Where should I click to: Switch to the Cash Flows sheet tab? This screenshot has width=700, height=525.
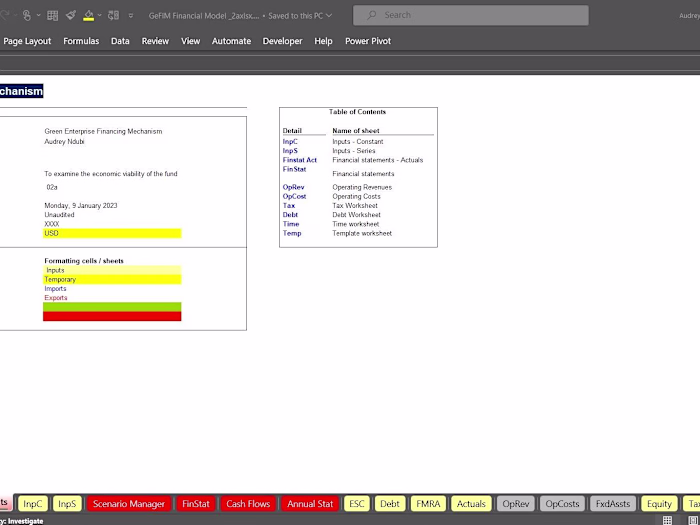point(248,504)
